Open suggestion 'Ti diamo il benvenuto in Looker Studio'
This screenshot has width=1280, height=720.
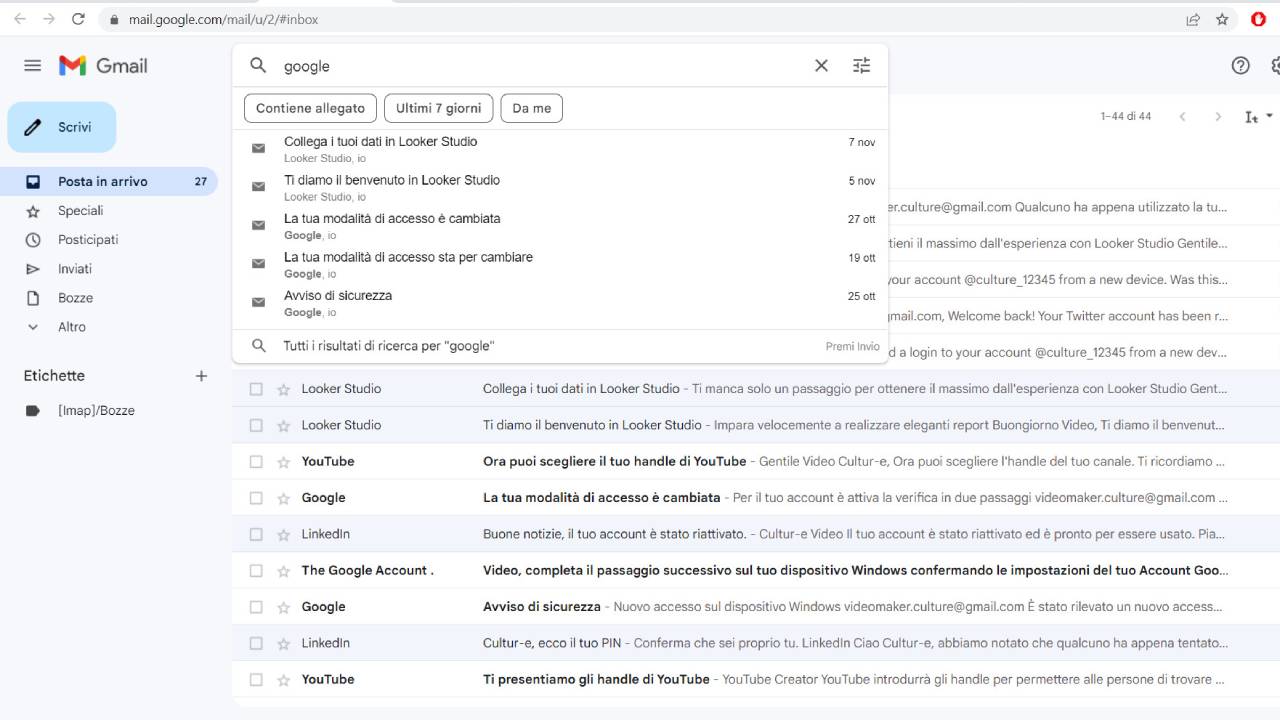[560, 187]
